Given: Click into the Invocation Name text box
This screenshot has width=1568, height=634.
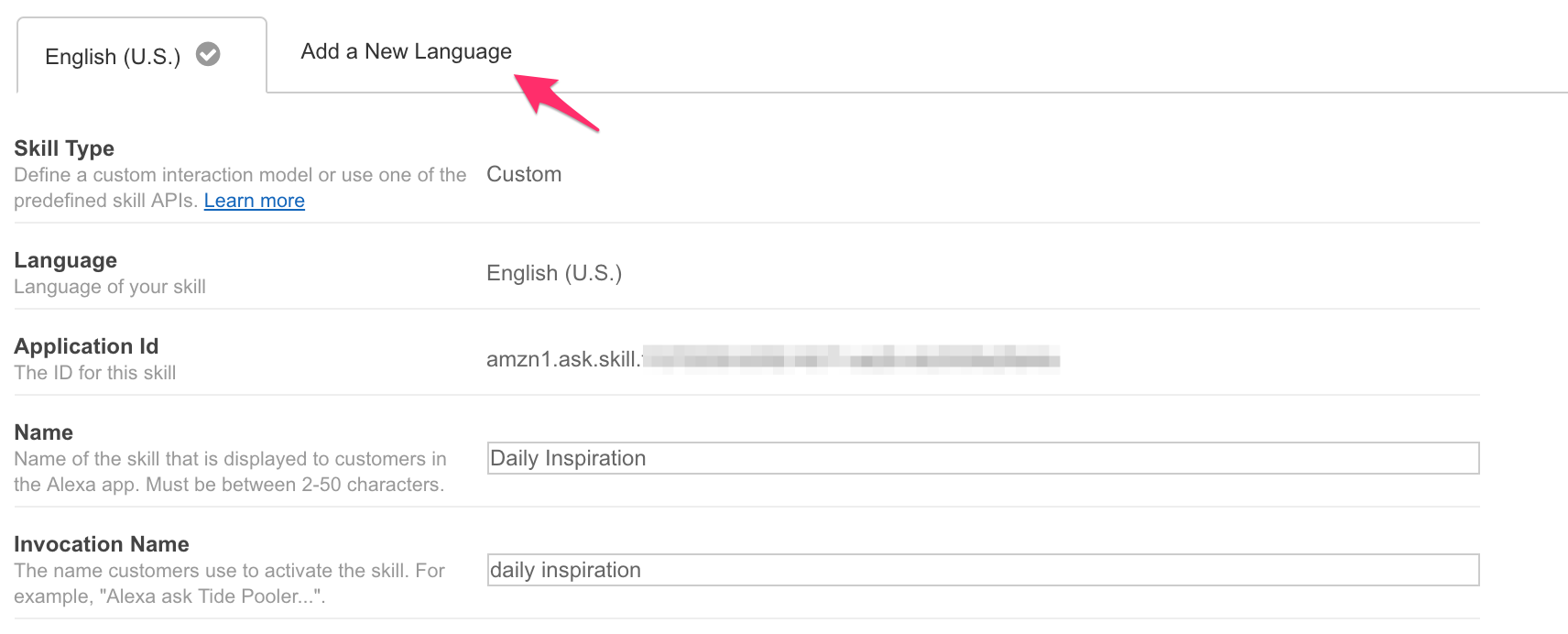Looking at the screenshot, I should pos(982,570).
